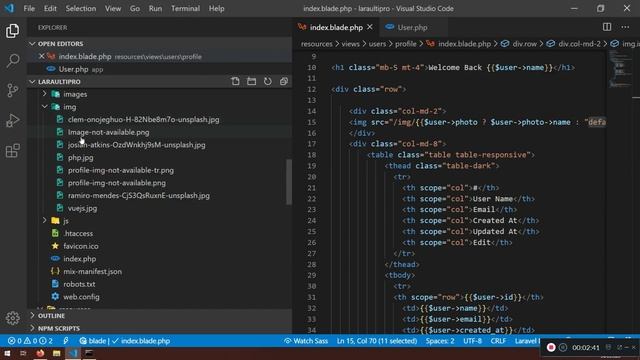Refresh the explorer tree

pyautogui.click(x=267, y=81)
